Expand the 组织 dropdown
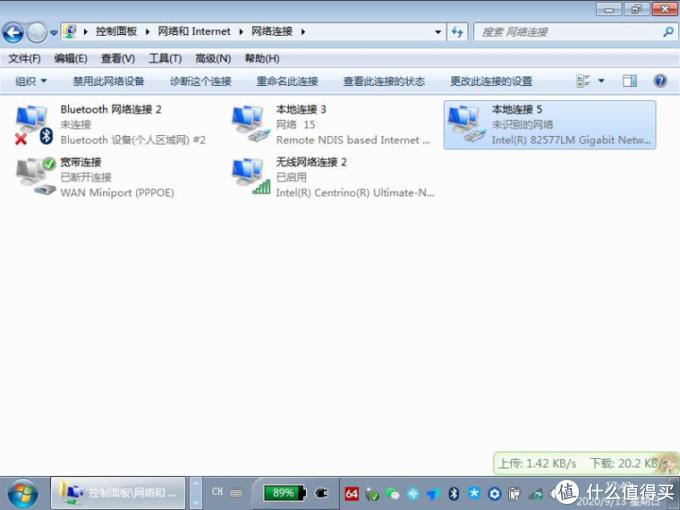The width and height of the screenshot is (680, 510). click(x=31, y=81)
